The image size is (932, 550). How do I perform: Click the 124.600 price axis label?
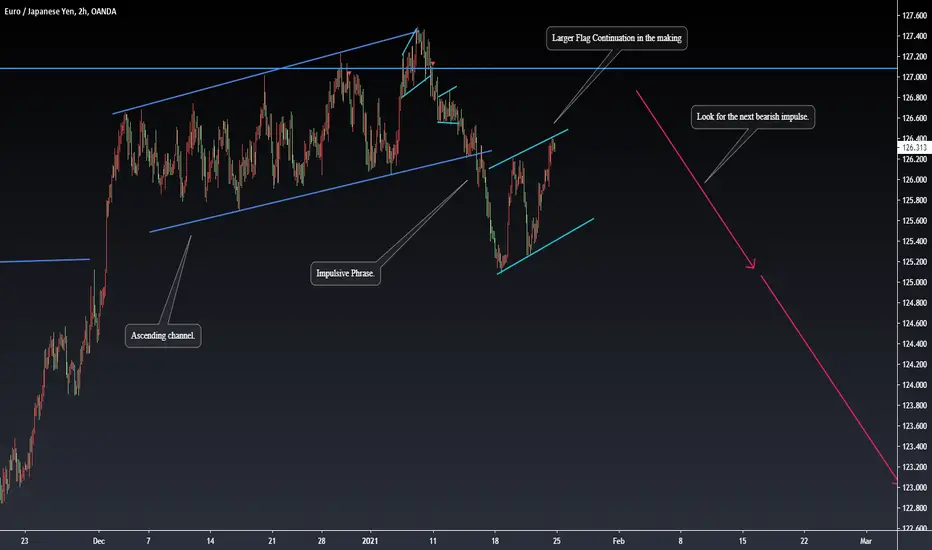pyautogui.click(x=914, y=323)
